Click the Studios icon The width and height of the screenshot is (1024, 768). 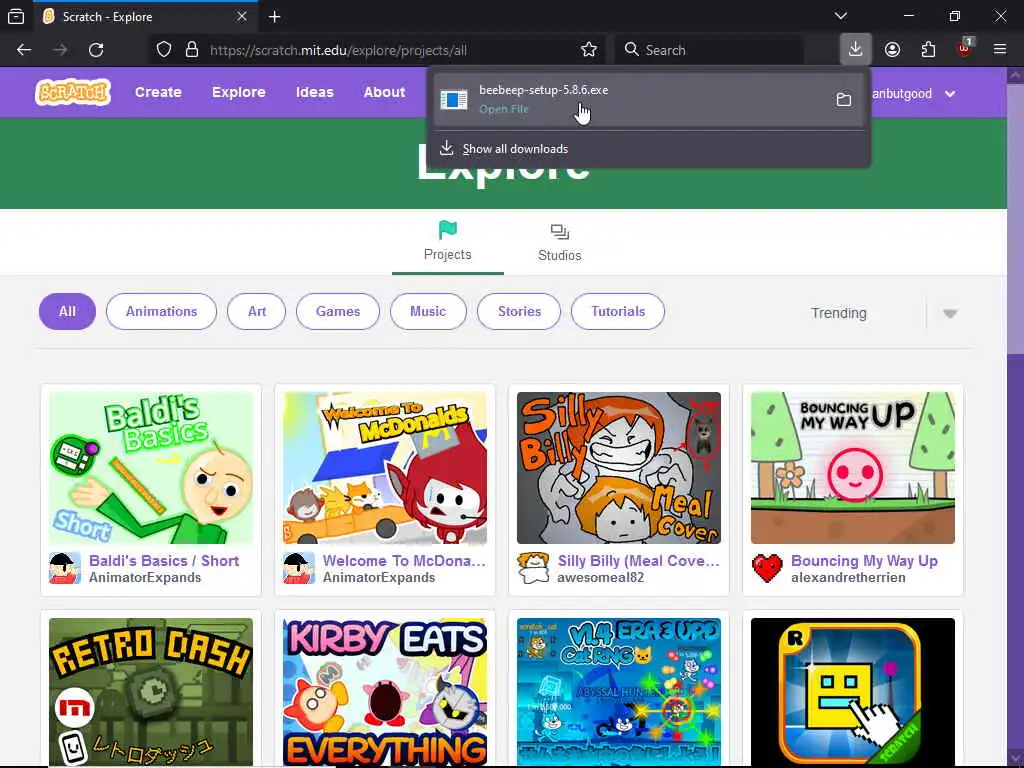(560, 232)
